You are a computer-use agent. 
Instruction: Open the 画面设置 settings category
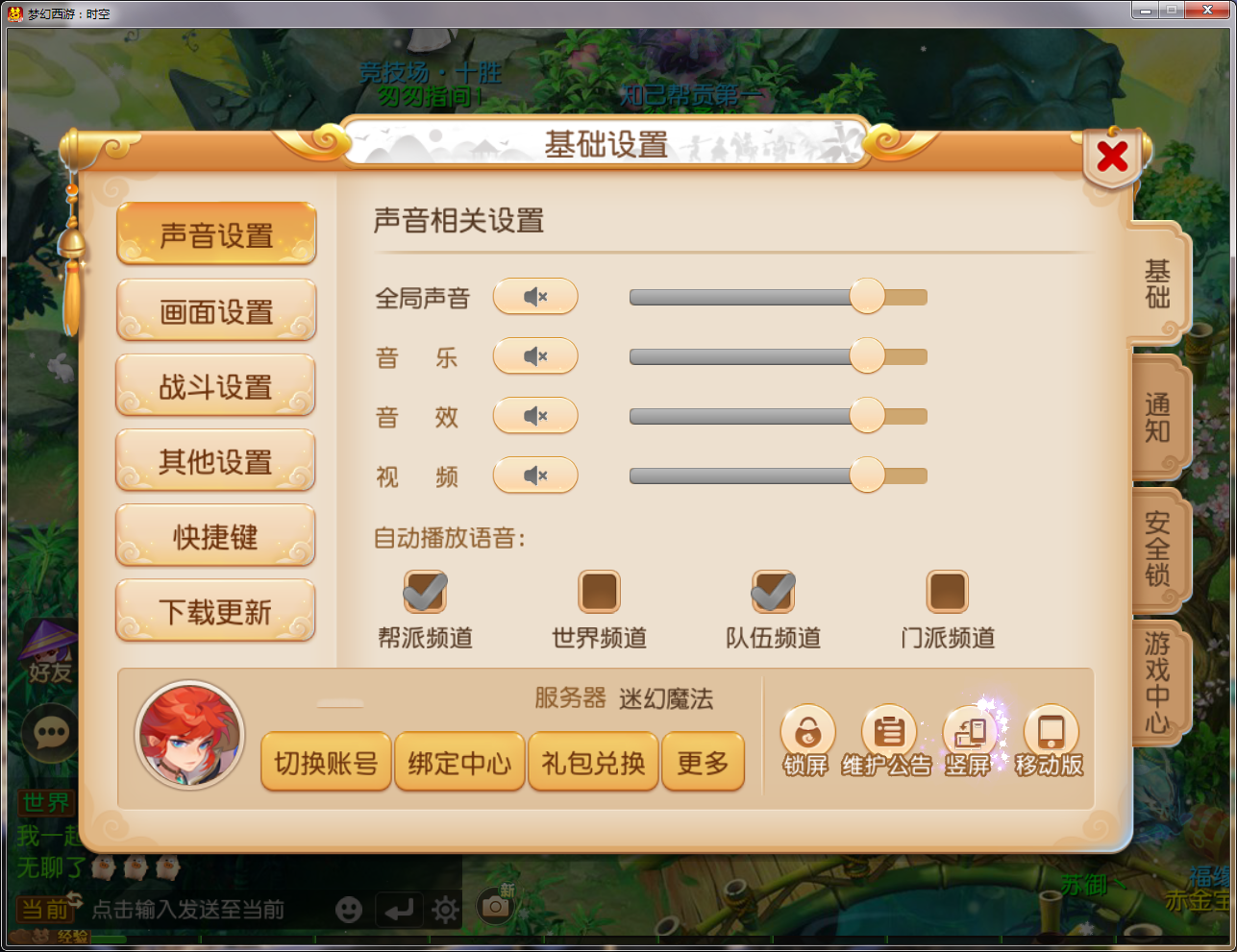point(216,310)
